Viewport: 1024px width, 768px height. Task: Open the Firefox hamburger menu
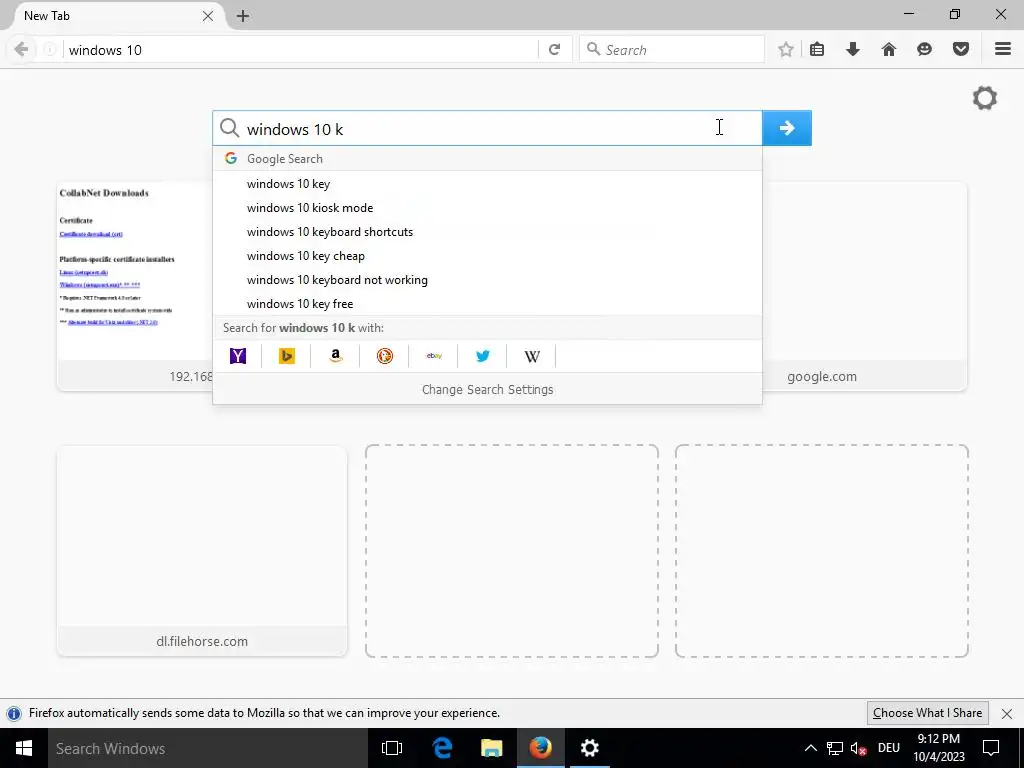pyautogui.click(x=1003, y=50)
